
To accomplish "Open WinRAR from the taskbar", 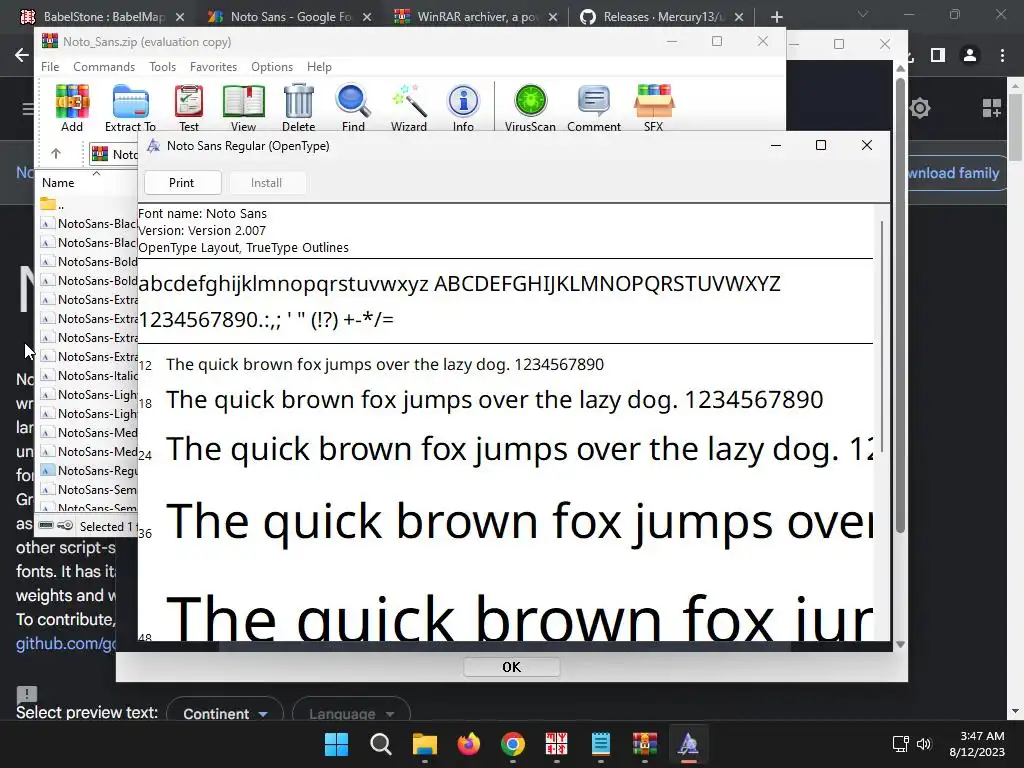I will point(645,744).
